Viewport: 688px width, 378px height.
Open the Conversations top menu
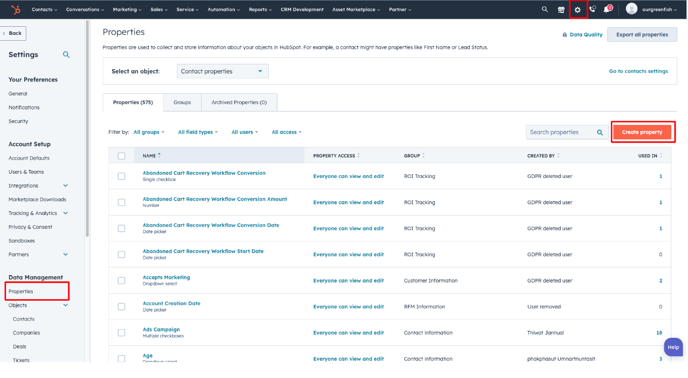85,9
